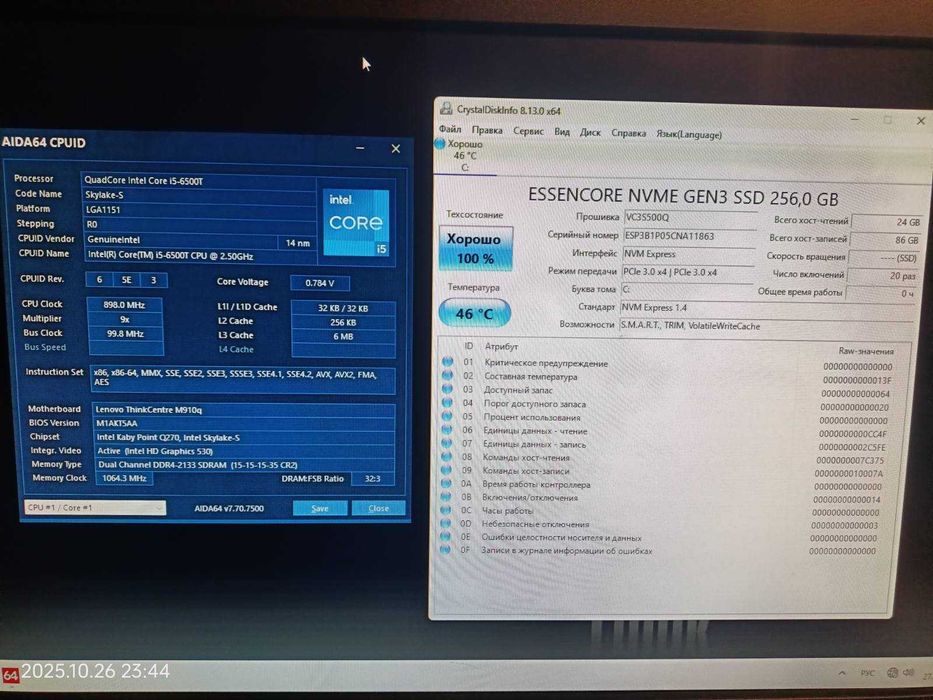
Task: Close the CrystalDiskInfo window
Action: pos(921,121)
